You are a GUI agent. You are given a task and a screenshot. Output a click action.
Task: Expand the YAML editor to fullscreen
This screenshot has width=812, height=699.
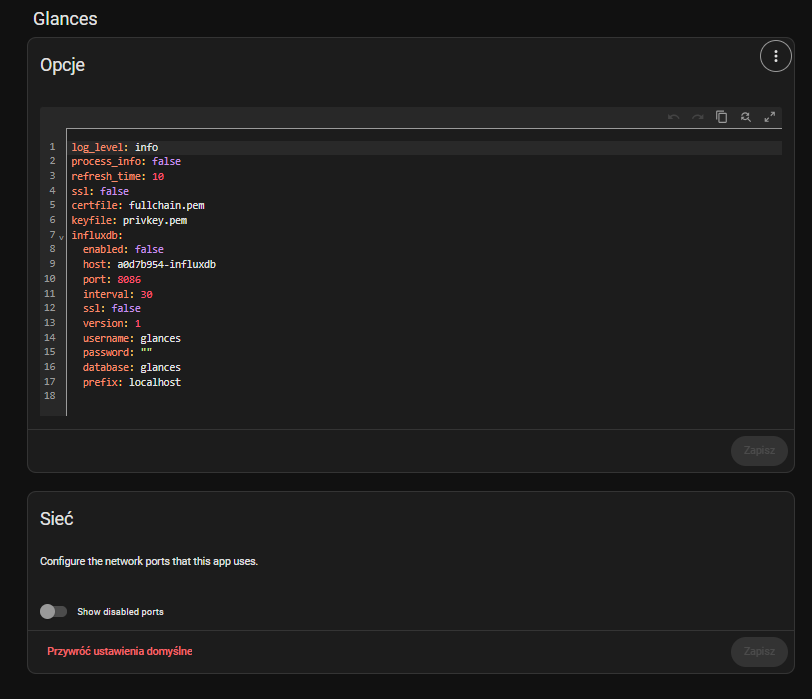point(770,117)
